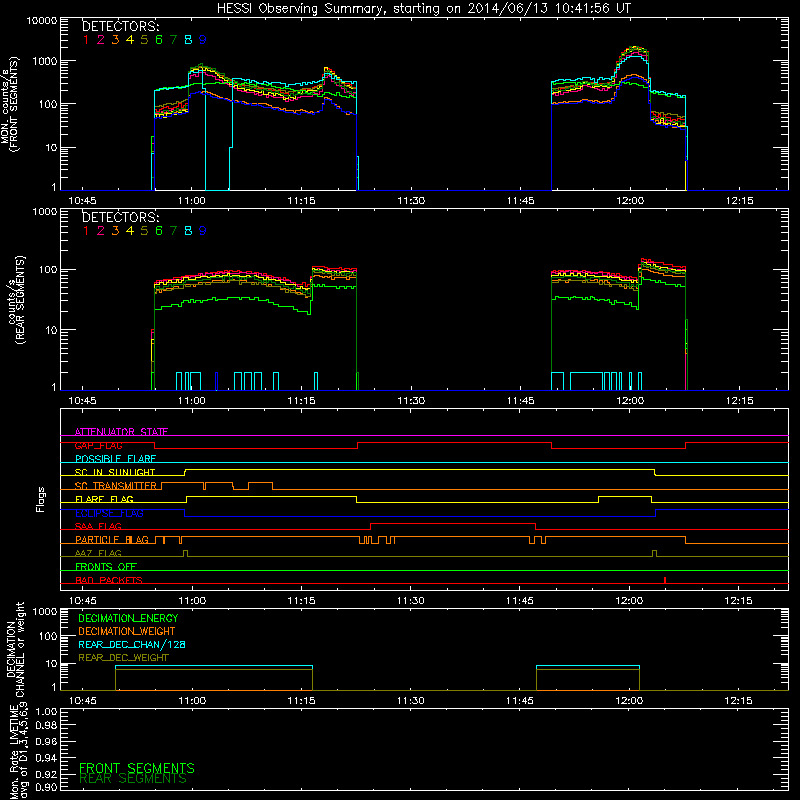
Task: Click the red BAD_PACKETS tick mark near 12:05
Action: point(665,580)
